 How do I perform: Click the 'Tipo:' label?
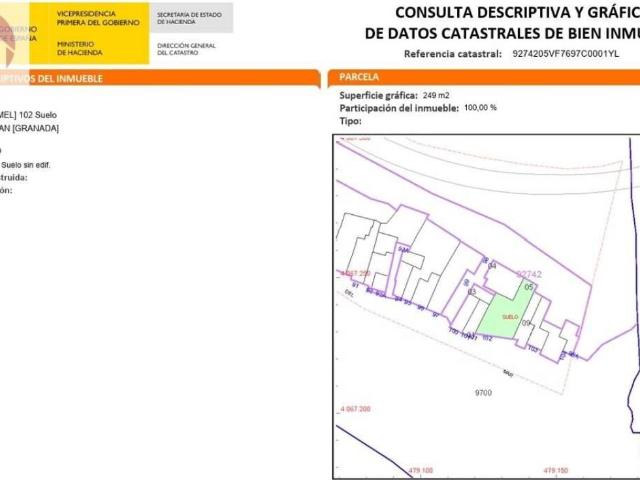click(x=350, y=121)
